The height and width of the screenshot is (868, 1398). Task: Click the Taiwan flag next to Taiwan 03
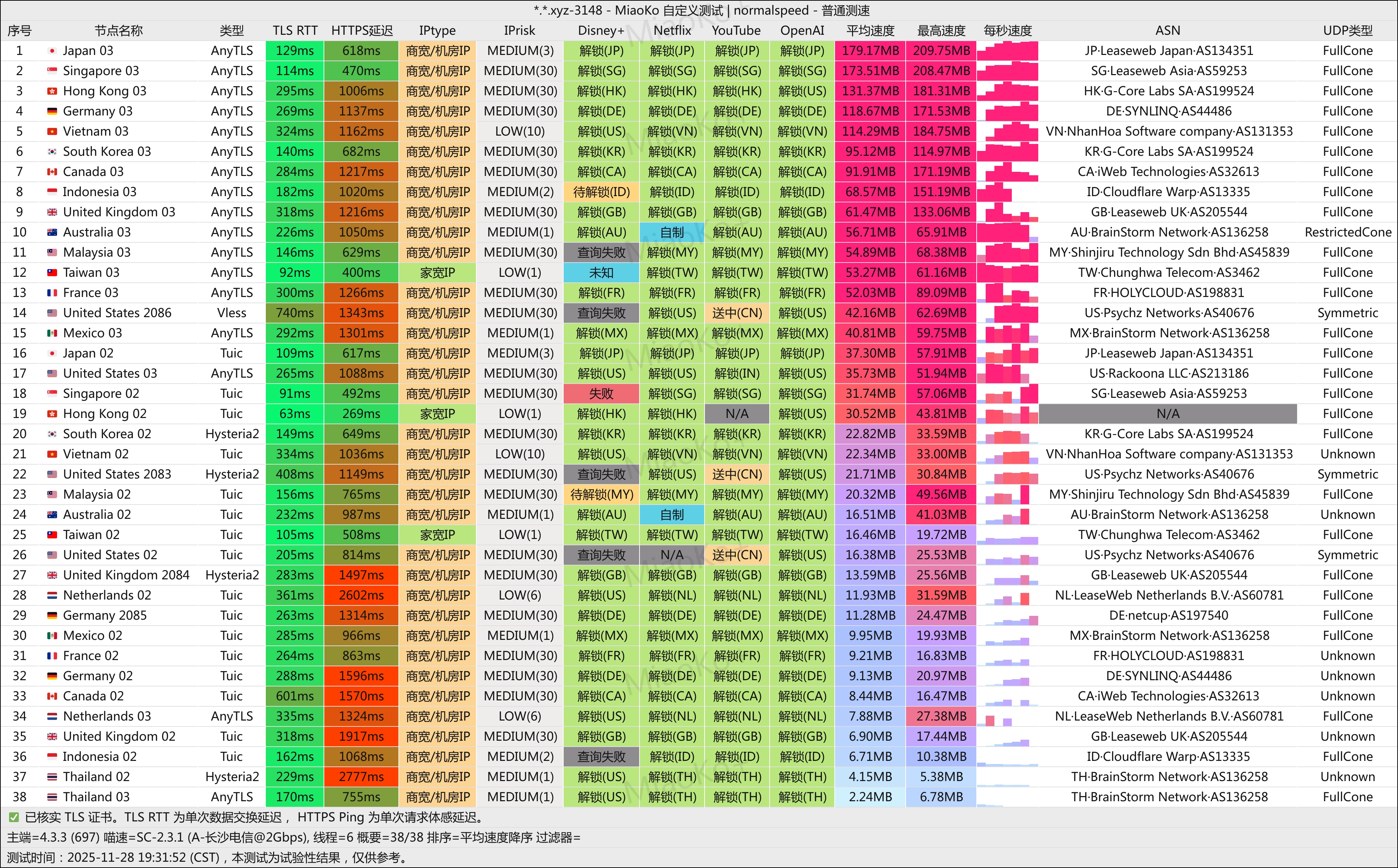(x=52, y=273)
